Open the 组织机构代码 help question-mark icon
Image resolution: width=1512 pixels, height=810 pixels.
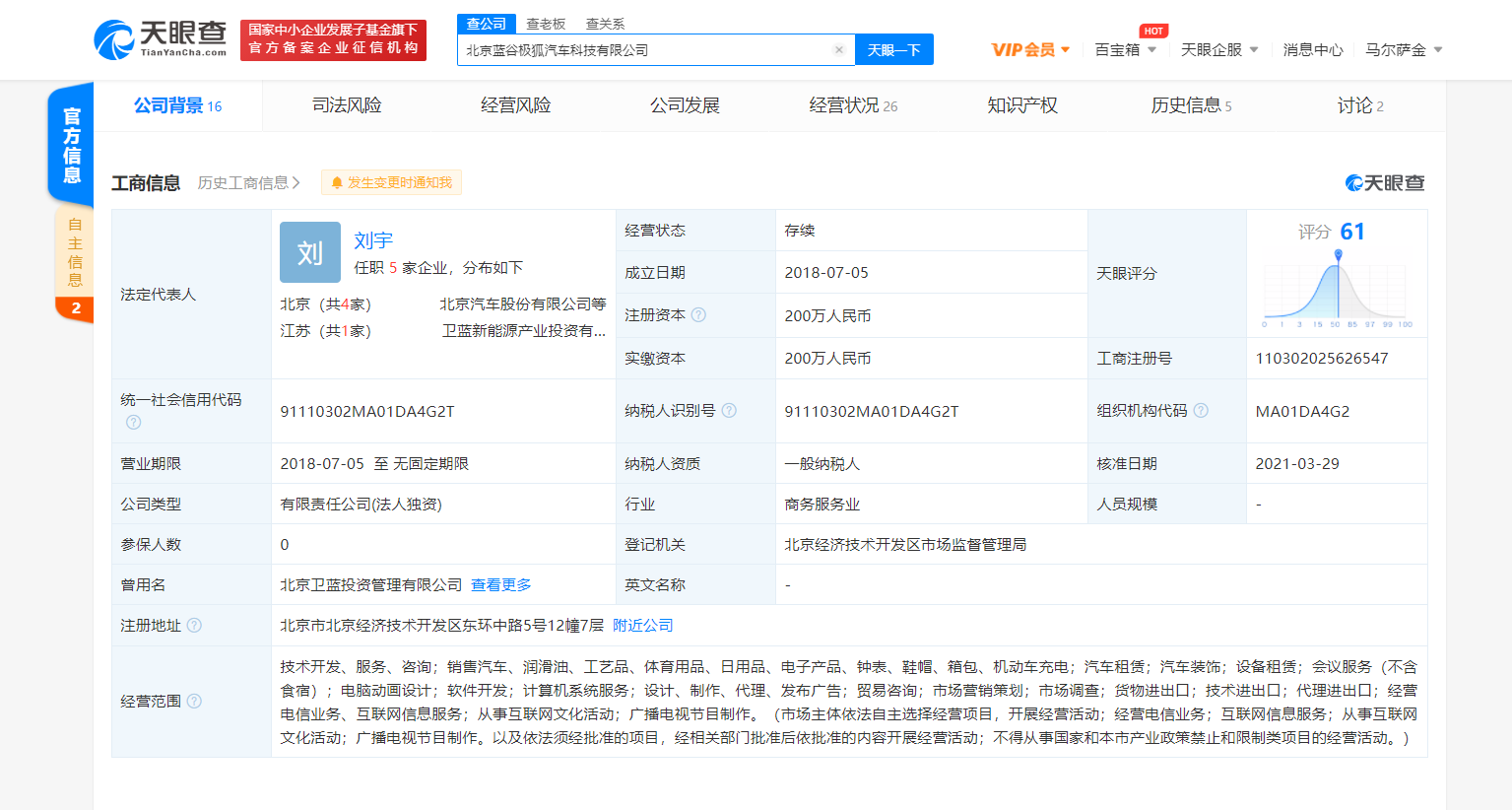click(x=1201, y=411)
